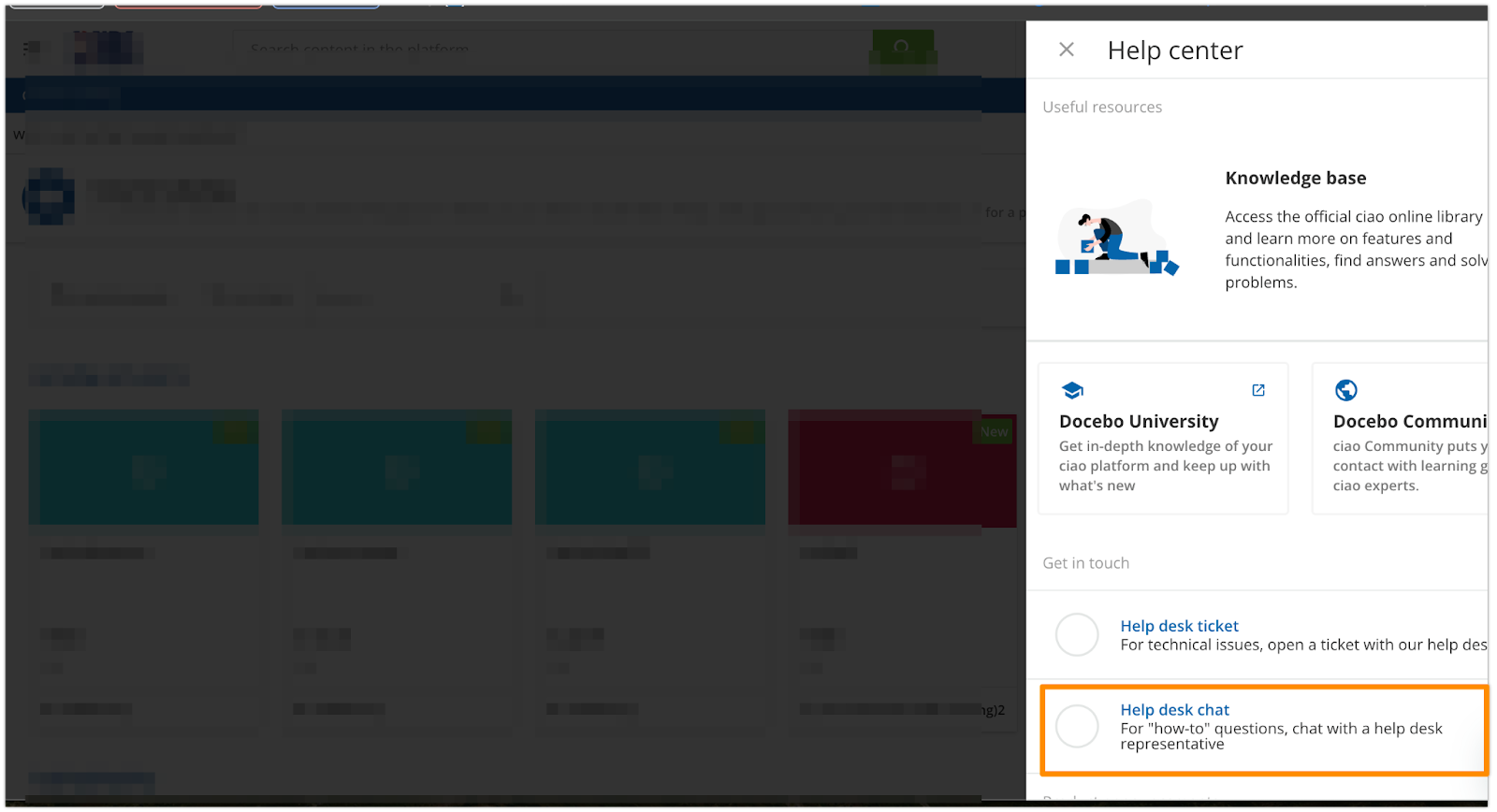
Task: Close the Help center panel
Action: point(1066,50)
